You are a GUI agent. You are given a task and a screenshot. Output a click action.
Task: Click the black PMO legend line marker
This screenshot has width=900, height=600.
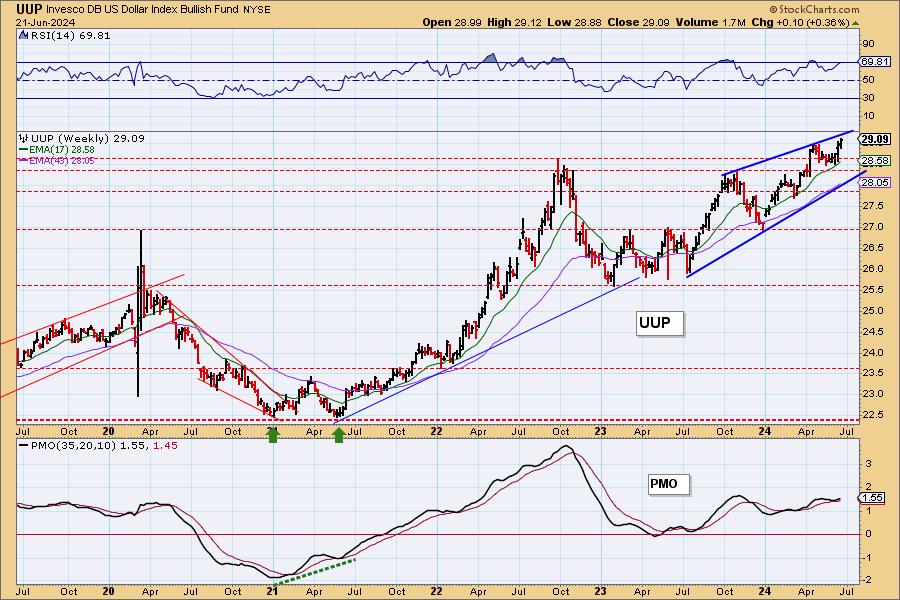click(24, 446)
